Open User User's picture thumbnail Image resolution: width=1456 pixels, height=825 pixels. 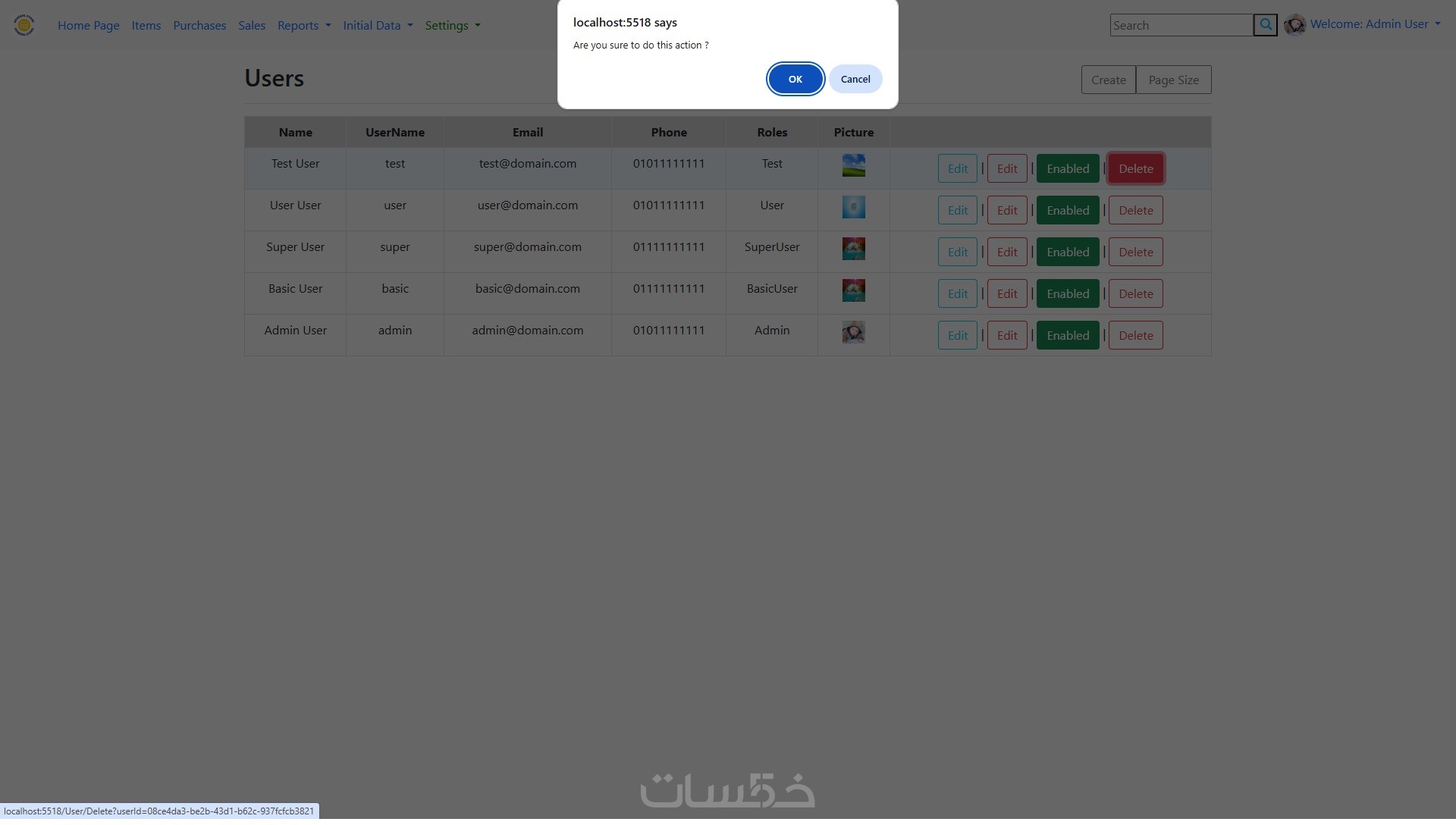point(853,207)
